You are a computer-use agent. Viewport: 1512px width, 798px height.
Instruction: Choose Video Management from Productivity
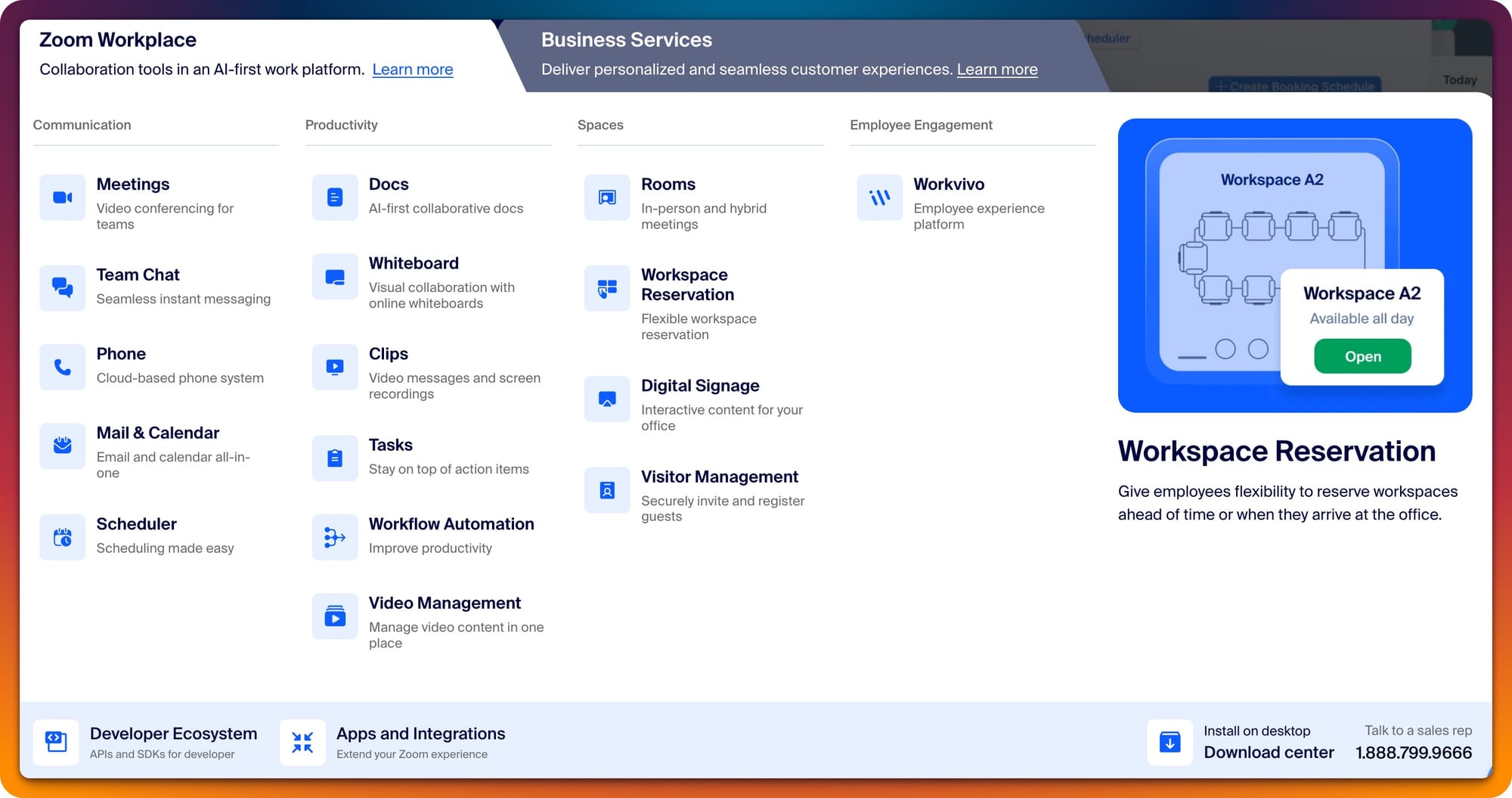point(445,604)
